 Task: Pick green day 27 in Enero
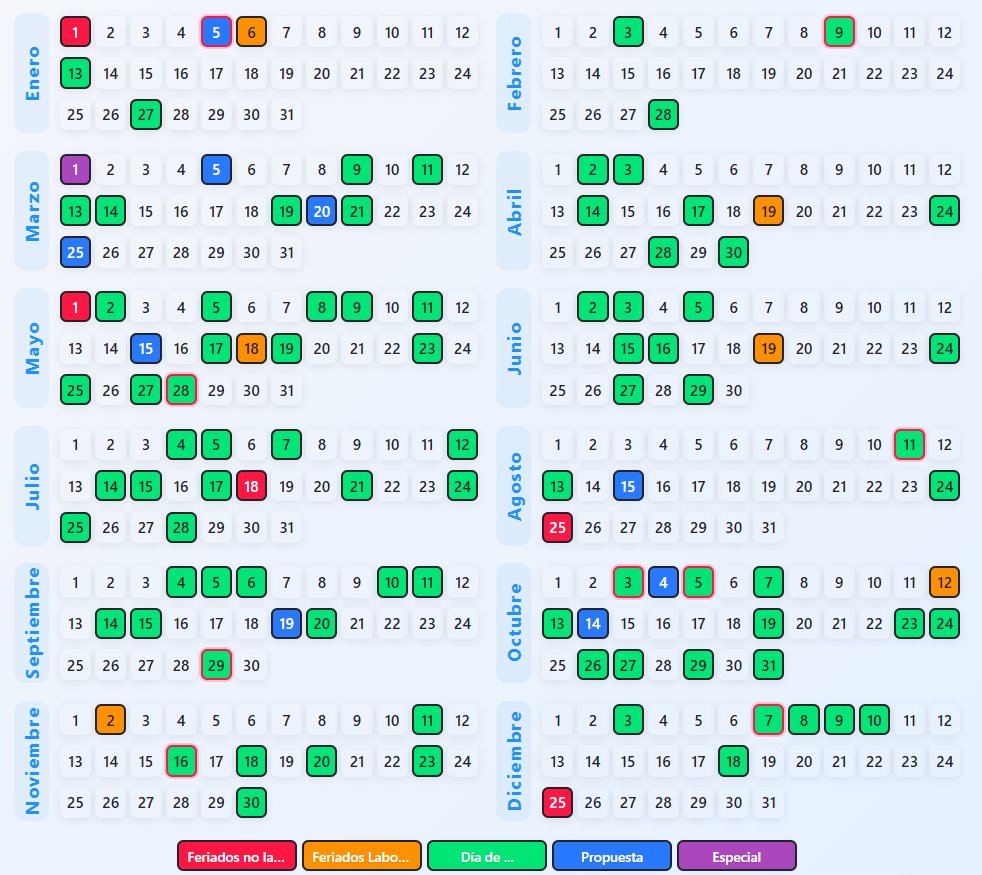pyautogui.click(x=146, y=115)
